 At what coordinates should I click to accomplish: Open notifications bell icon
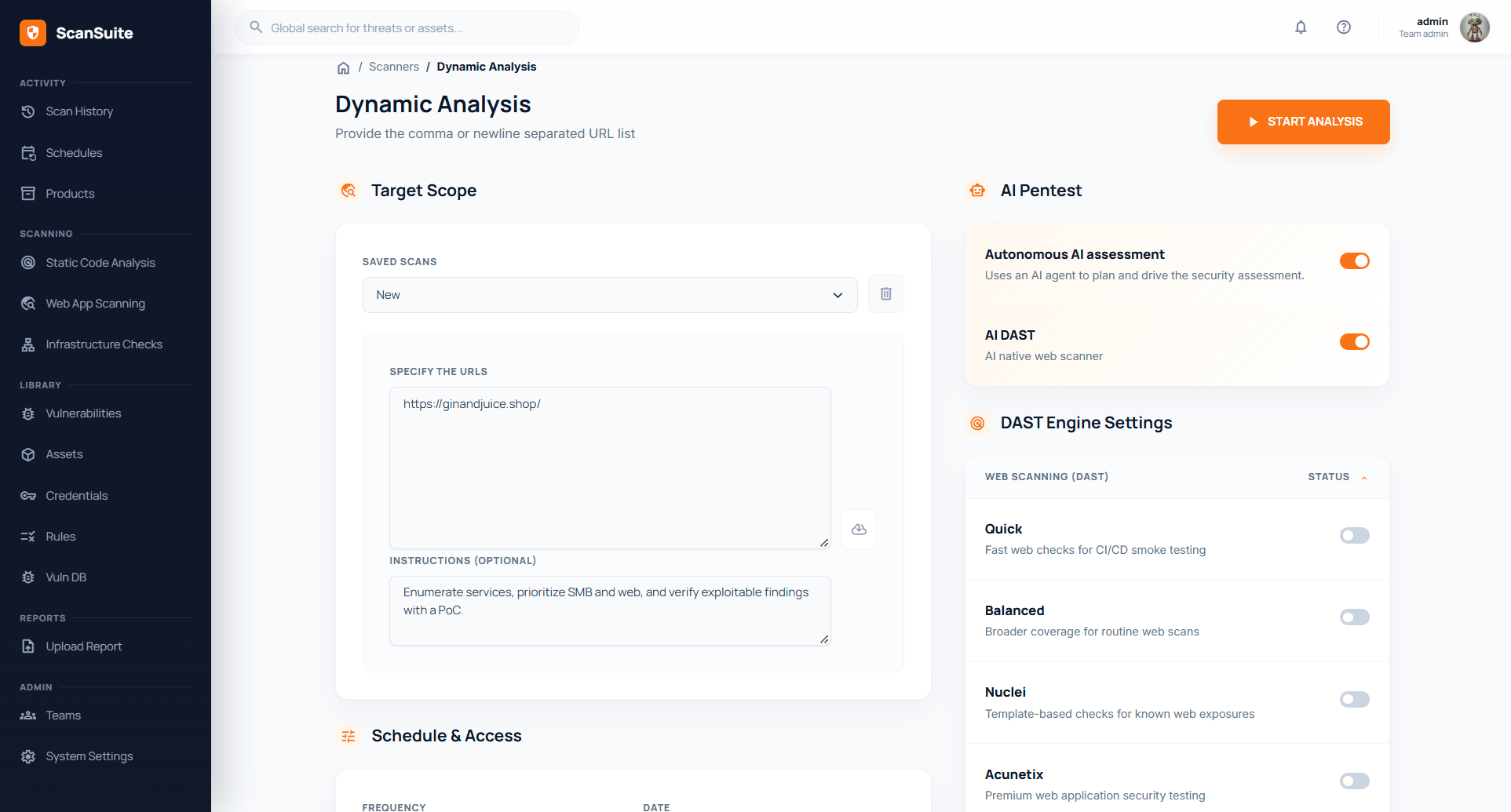click(x=1301, y=28)
